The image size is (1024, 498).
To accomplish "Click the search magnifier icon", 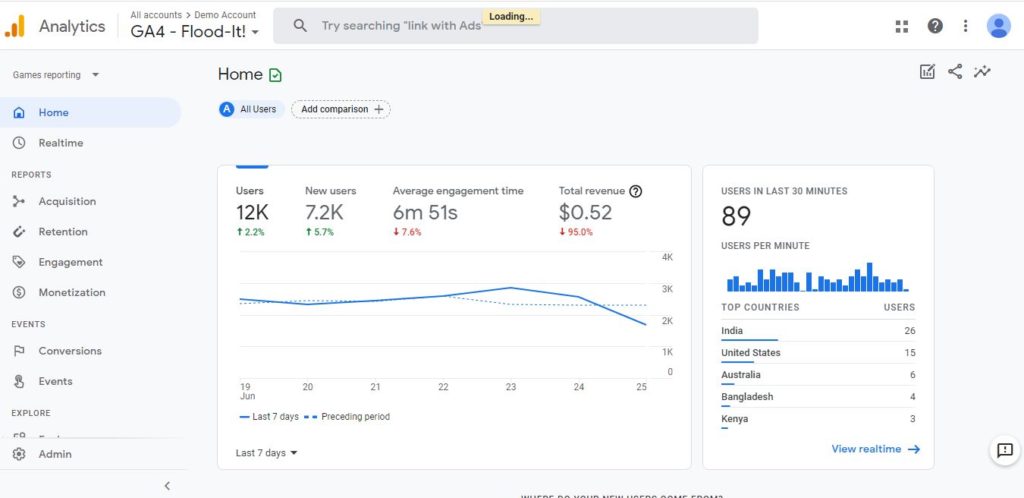I will tap(300, 26).
